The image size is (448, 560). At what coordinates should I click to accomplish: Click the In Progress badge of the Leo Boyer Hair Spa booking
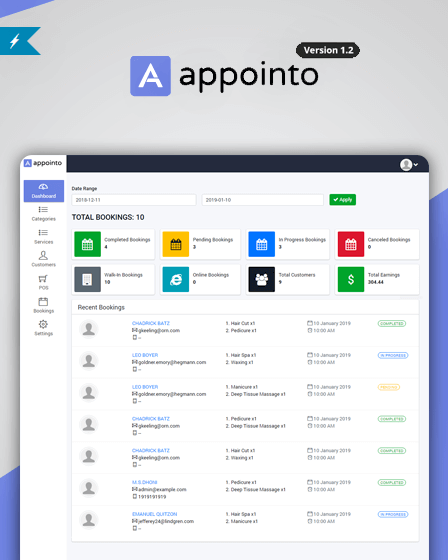tap(393, 355)
